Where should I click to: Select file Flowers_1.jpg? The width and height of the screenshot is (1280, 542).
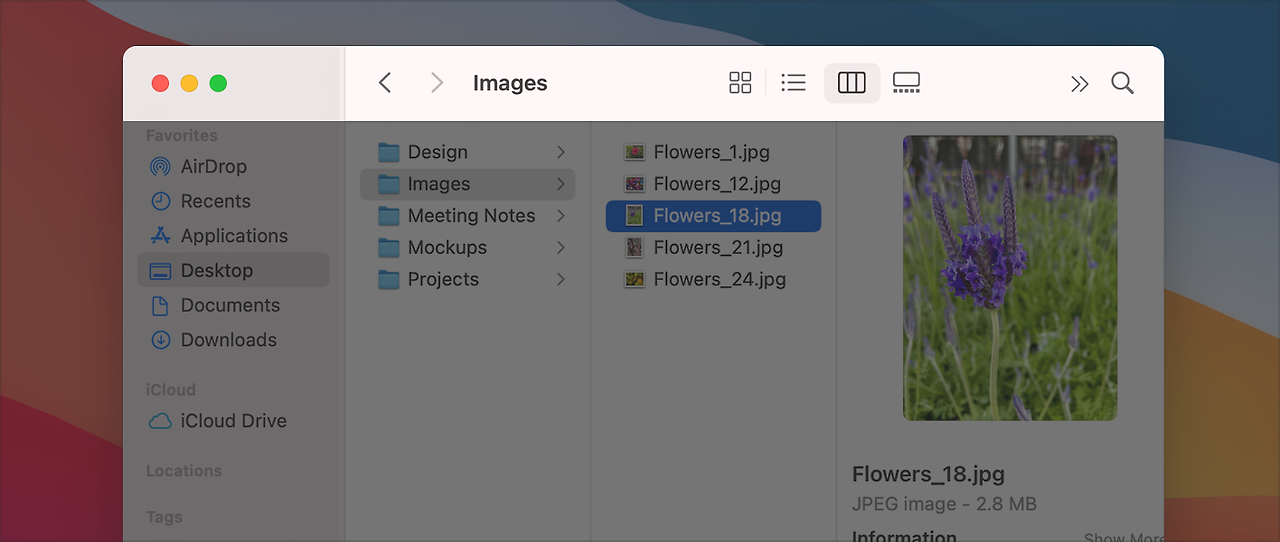[713, 152]
